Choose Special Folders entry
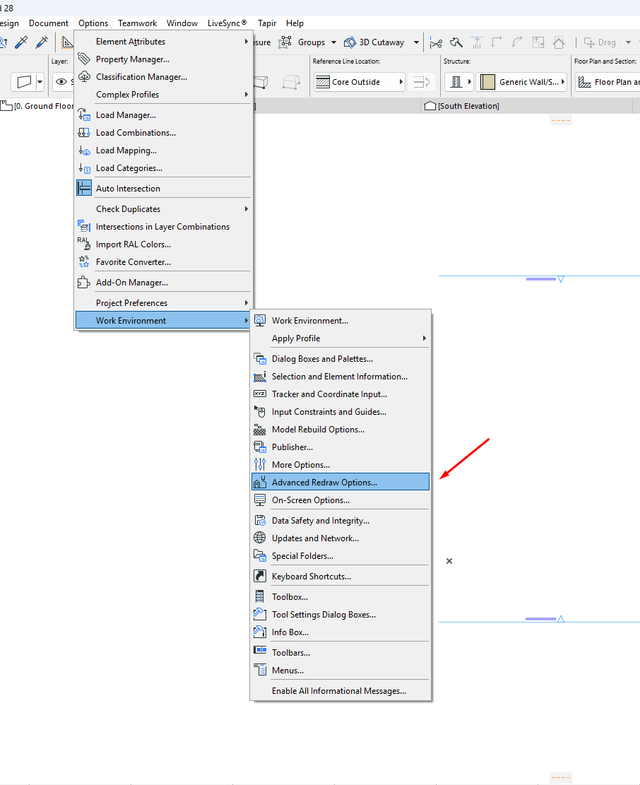 341,556
